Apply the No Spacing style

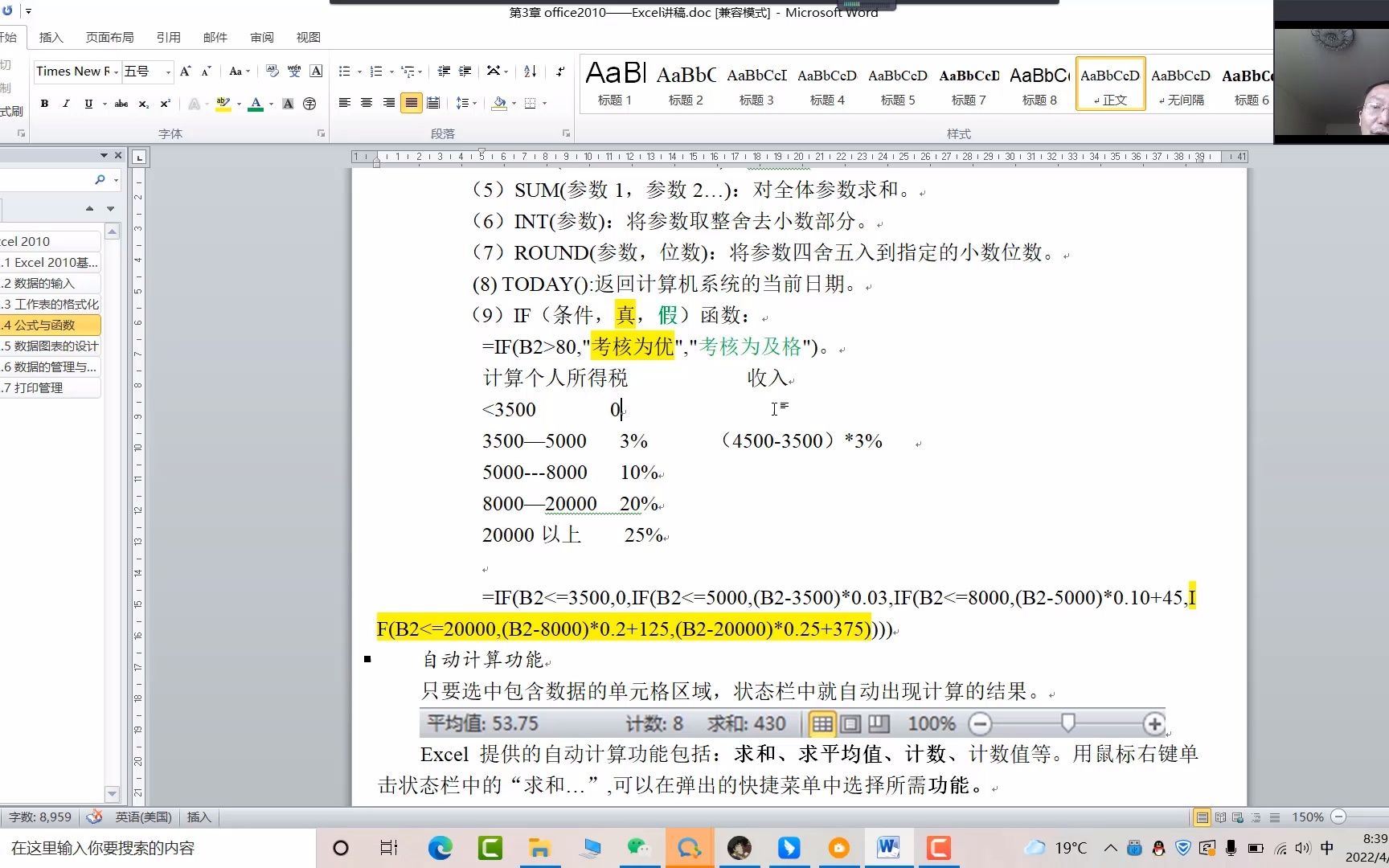[x=1181, y=84]
